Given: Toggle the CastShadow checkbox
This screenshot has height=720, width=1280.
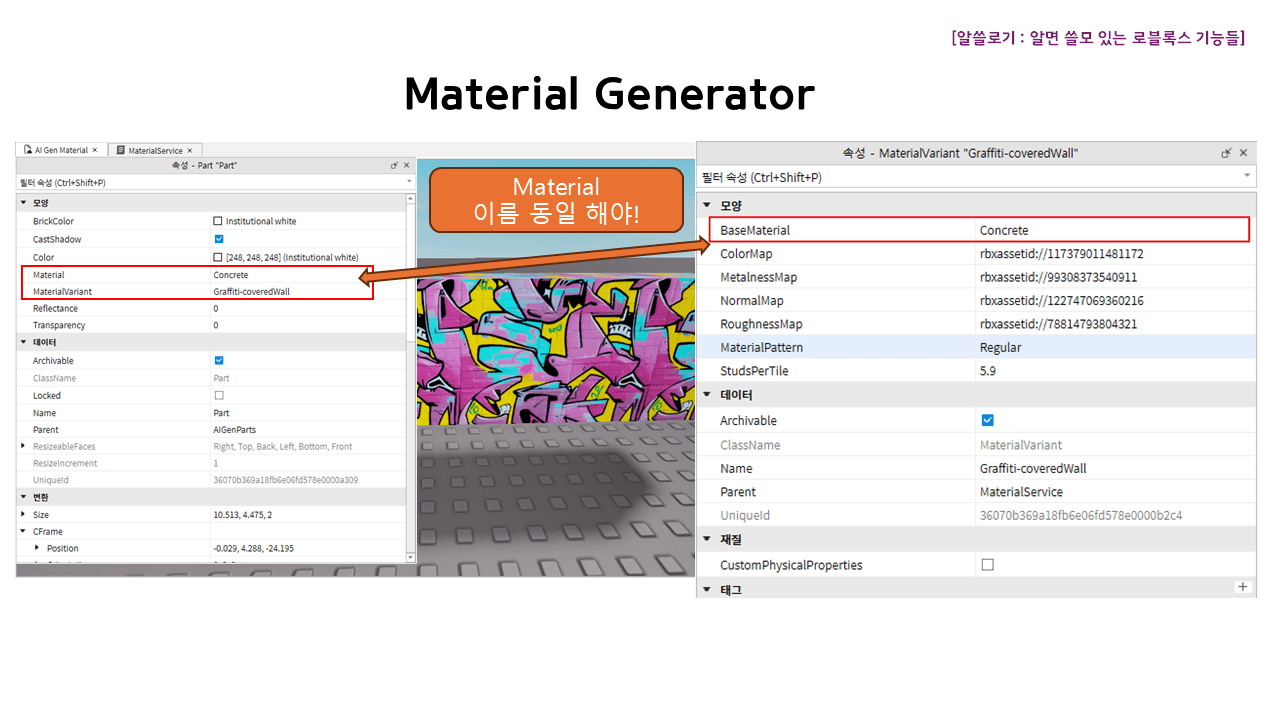Looking at the screenshot, I should click(219, 239).
